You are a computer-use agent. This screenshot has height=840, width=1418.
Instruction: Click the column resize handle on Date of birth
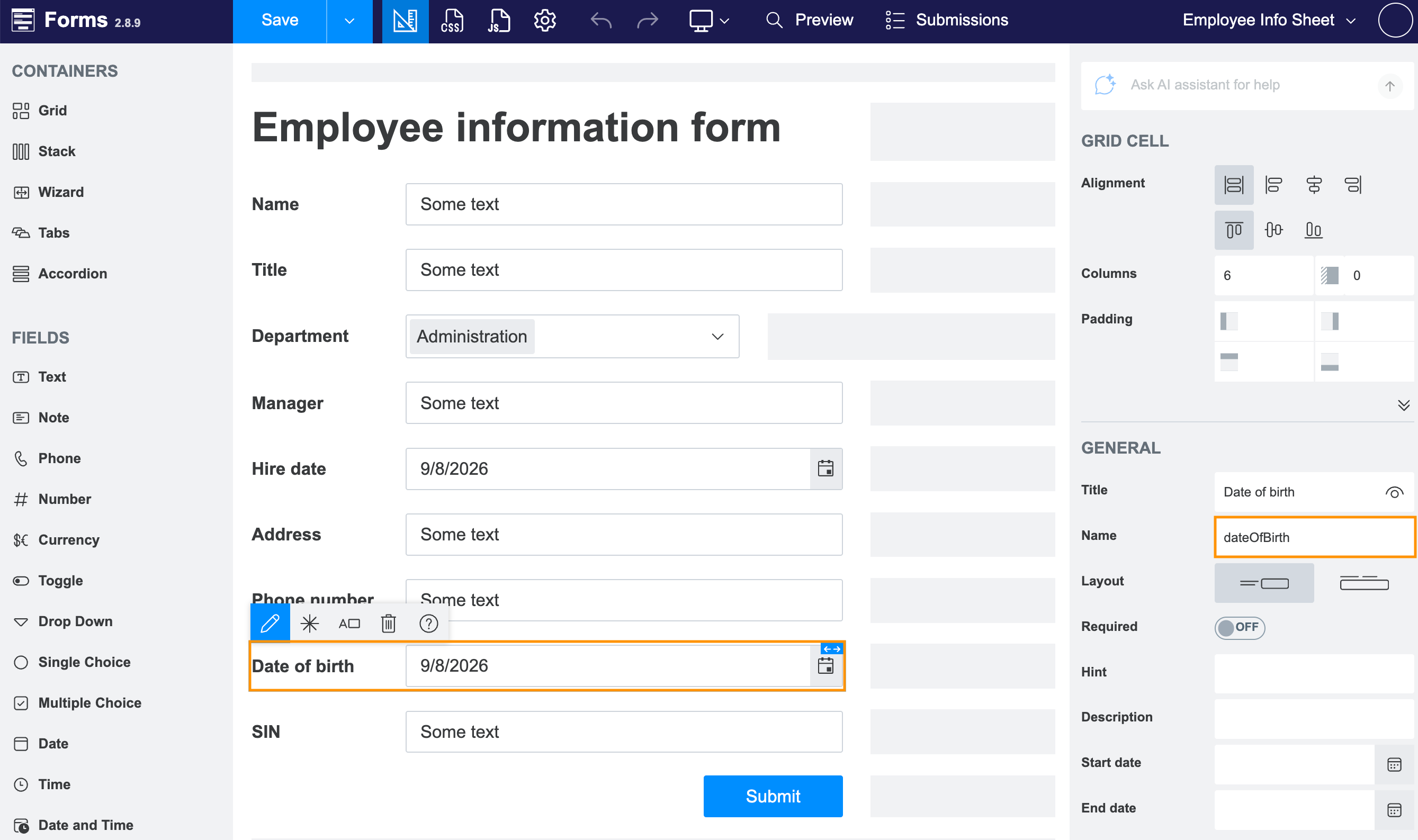pyautogui.click(x=831, y=649)
